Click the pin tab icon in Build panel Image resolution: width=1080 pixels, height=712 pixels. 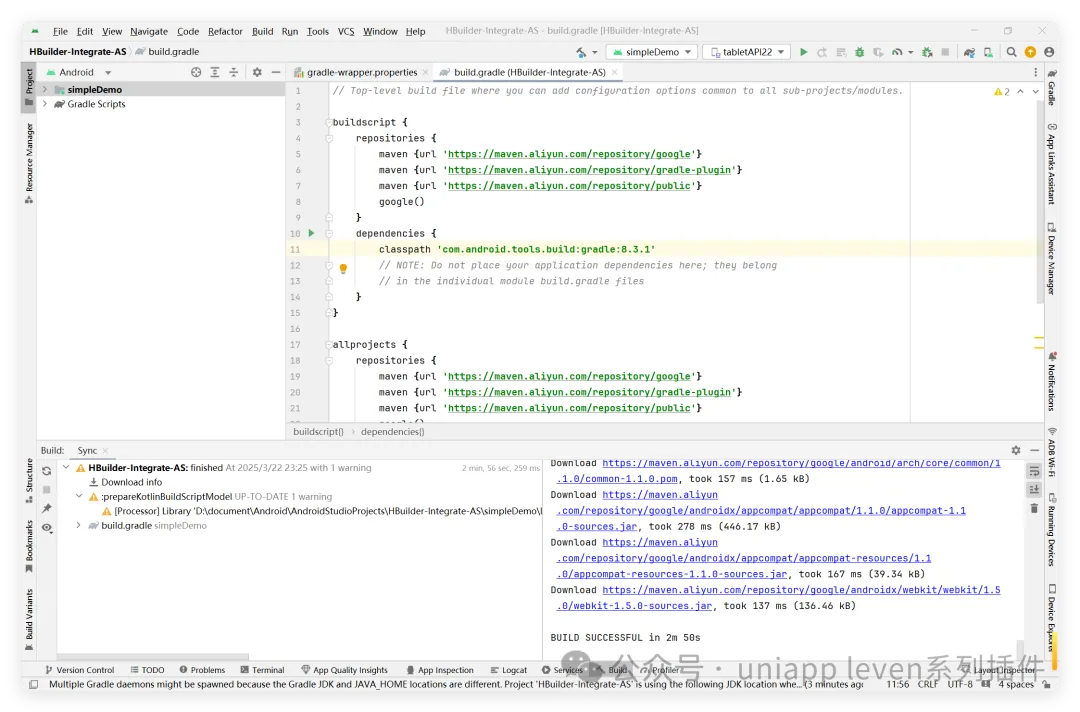[x=47, y=508]
